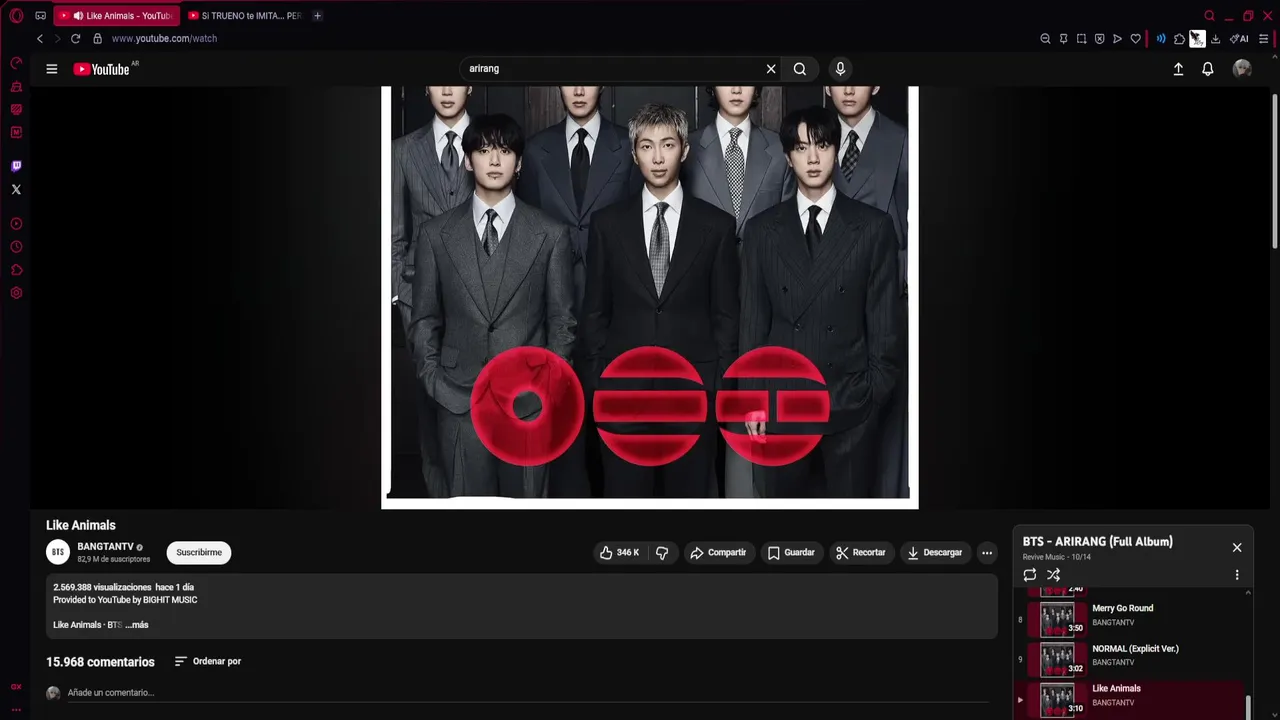Click the Suscribirme button
The image size is (1280, 720).
[x=199, y=553]
